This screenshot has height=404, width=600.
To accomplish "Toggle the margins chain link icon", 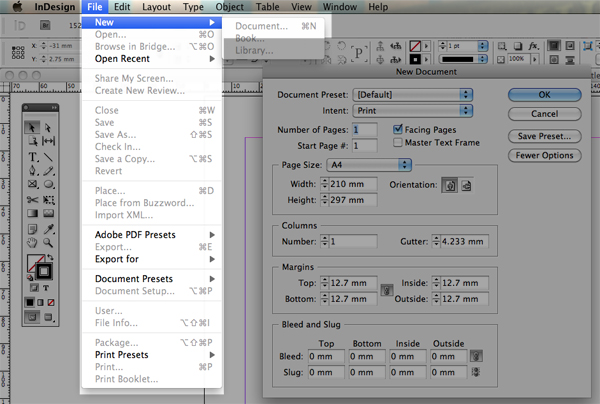I will pos(386,290).
